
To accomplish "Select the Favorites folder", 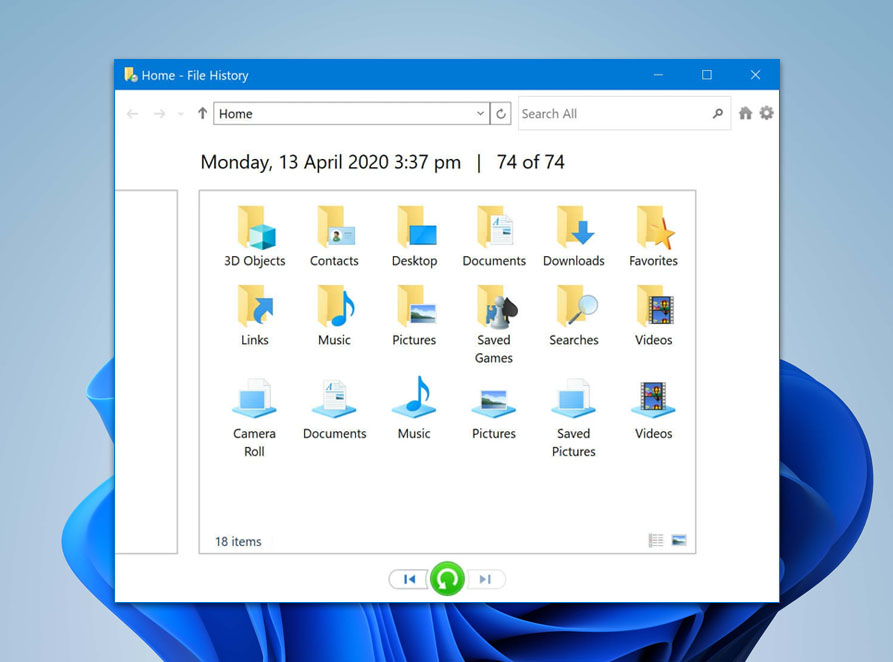I will coord(653,237).
